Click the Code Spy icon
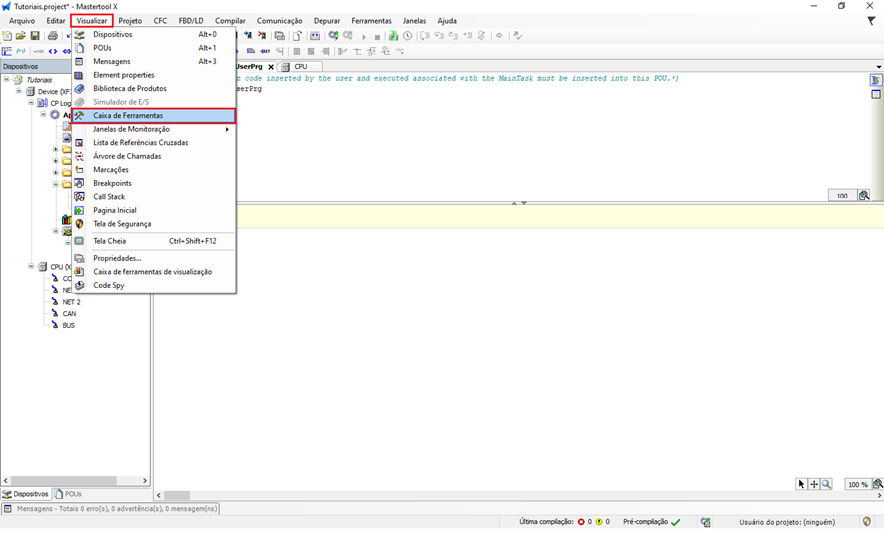 tap(80, 285)
